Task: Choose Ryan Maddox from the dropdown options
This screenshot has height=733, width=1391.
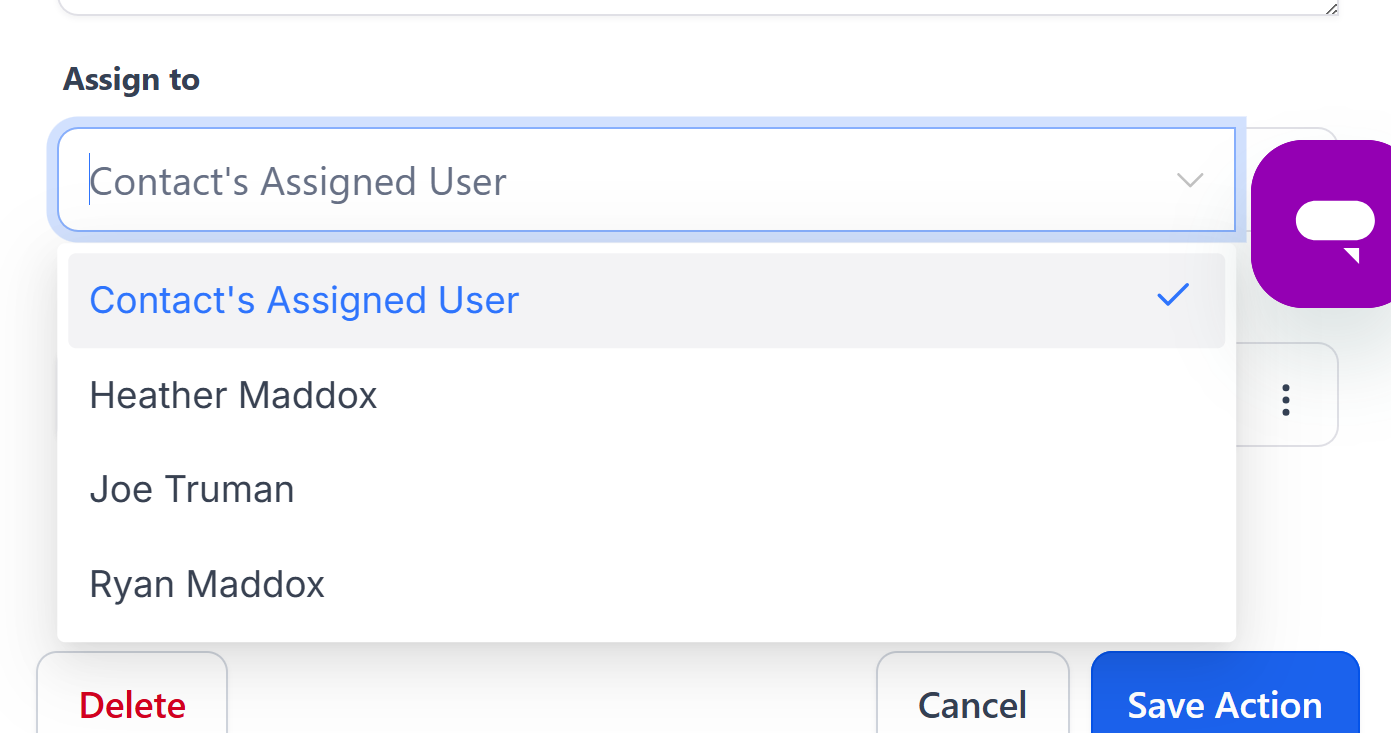Action: click(207, 583)
